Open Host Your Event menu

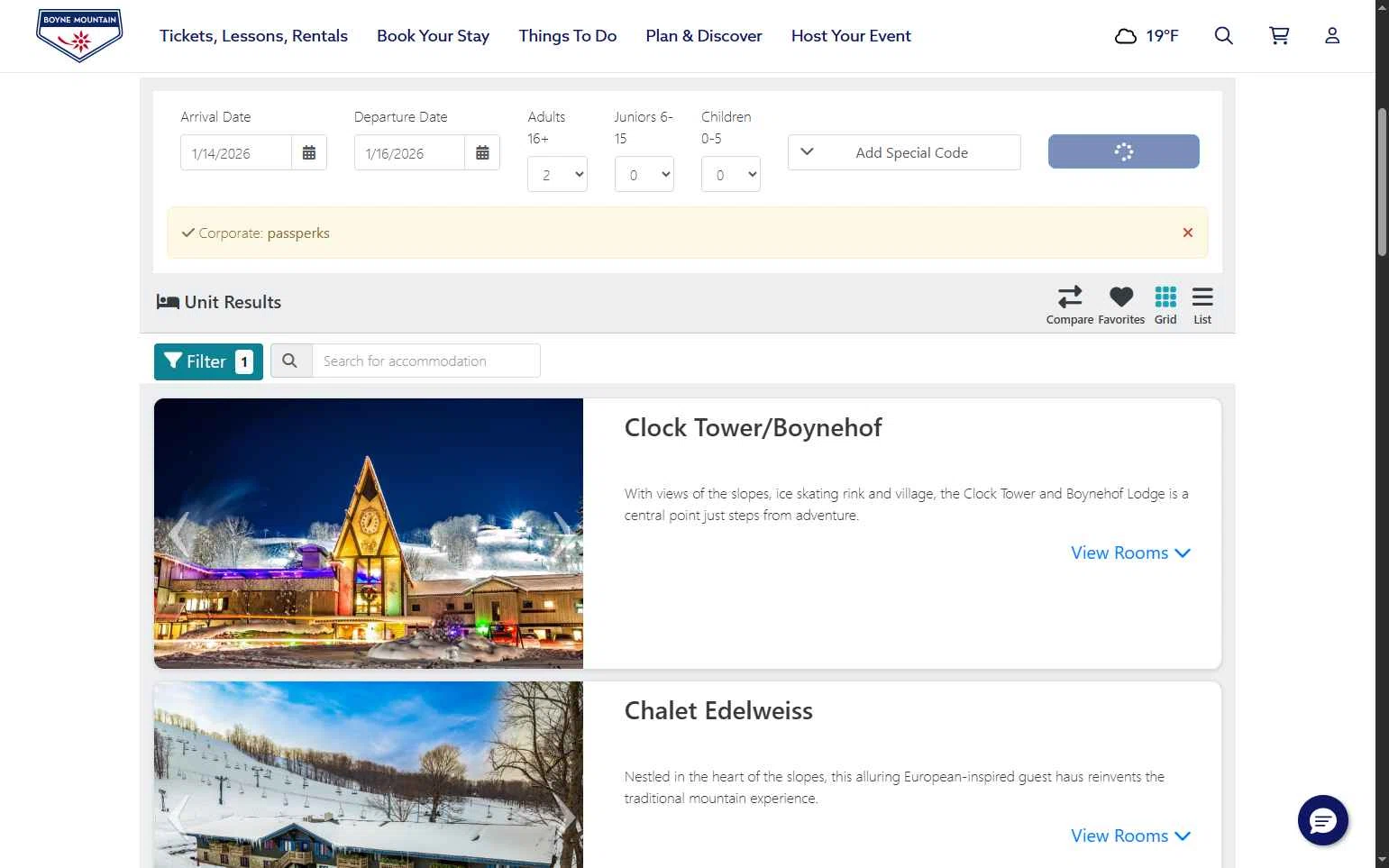[x=851, y=36]
